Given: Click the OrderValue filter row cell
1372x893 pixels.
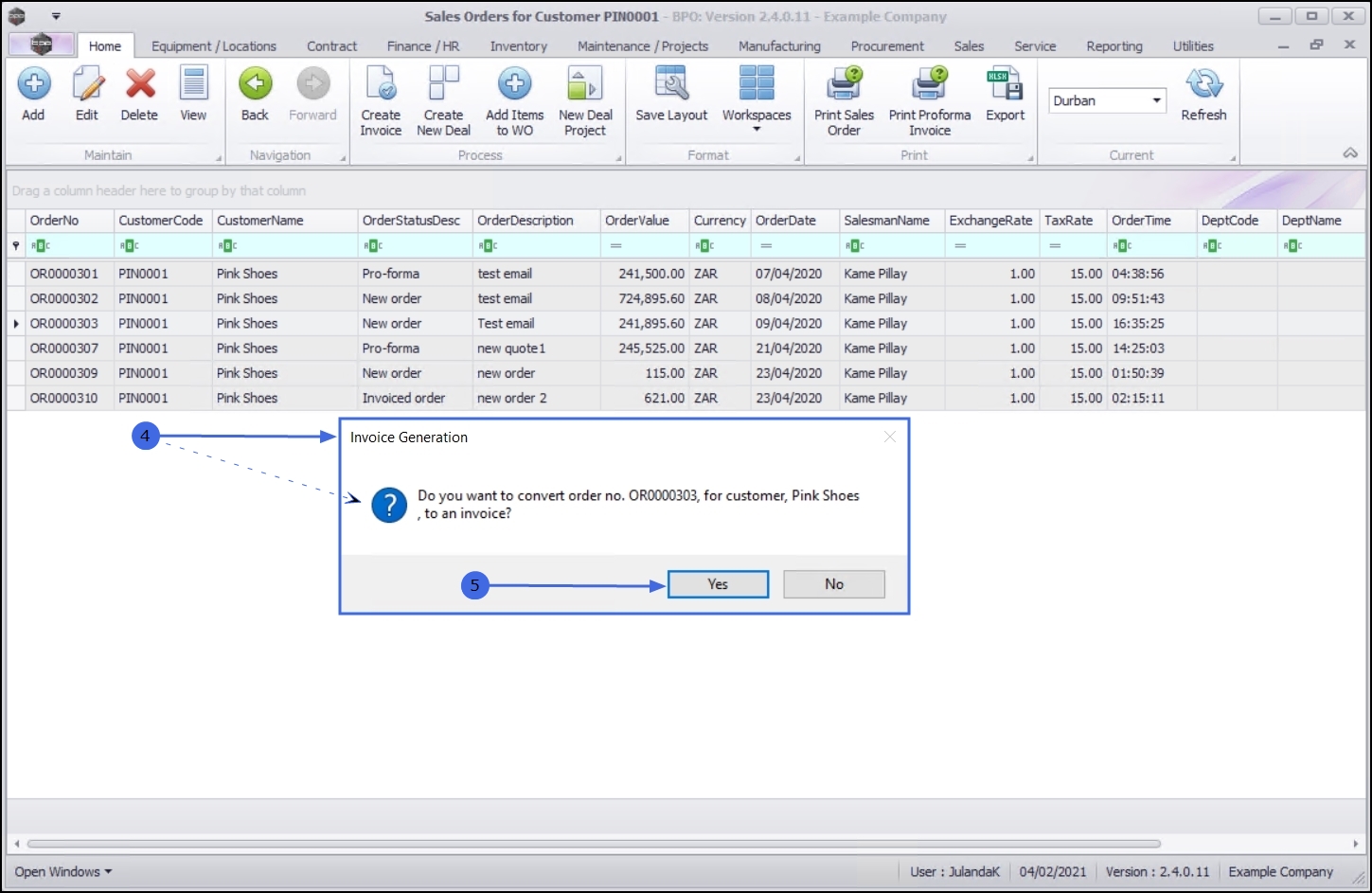Looking at the screenshot, I should 645,245.
